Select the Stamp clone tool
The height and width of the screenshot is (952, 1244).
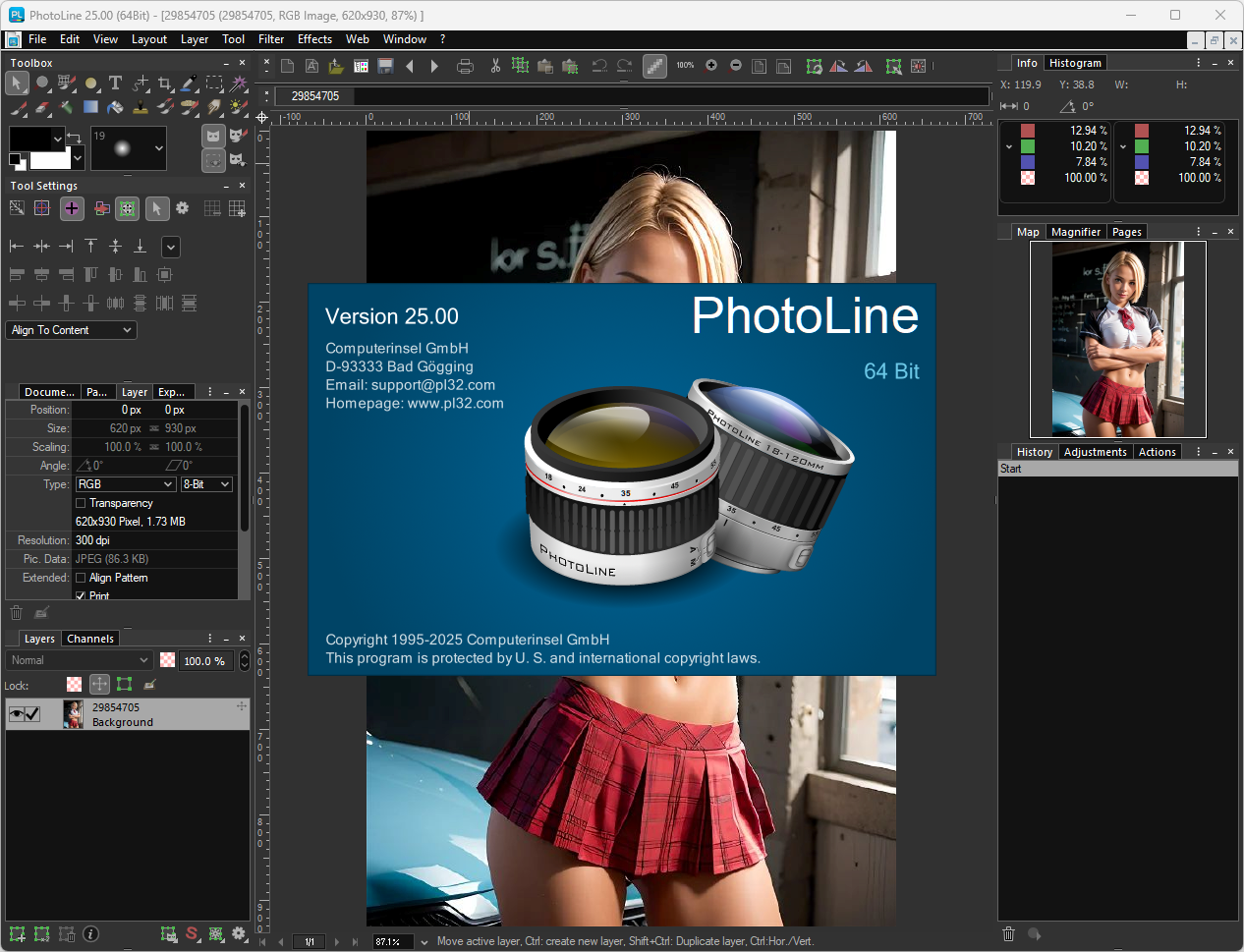tap(141, 107)
